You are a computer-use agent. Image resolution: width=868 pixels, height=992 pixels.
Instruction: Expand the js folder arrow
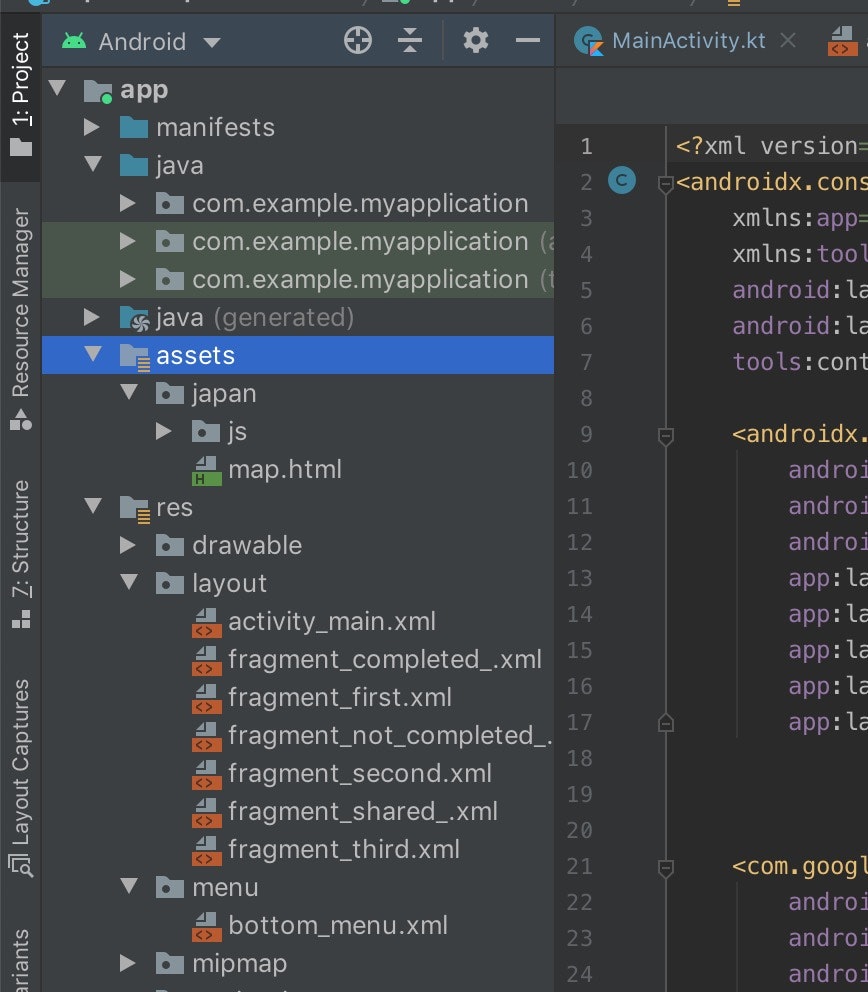[x=164, y=431]
